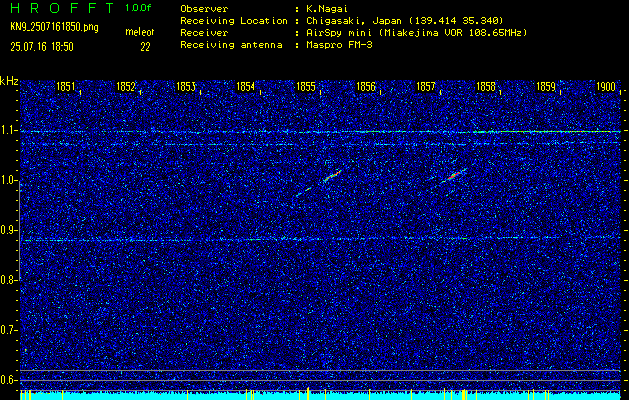
Task: Click the 0.7 kHz axis label
Action: click(7, 330)
